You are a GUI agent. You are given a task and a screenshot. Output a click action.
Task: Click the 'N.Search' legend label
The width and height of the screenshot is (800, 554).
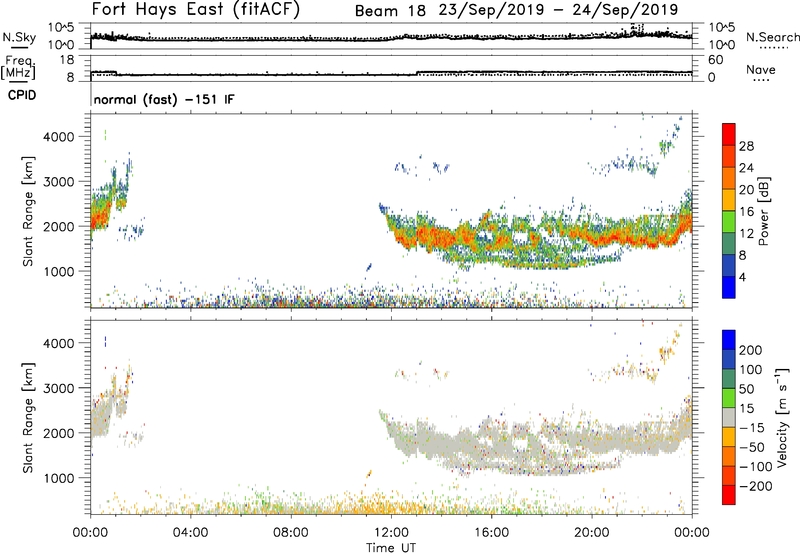click(772, 37)
